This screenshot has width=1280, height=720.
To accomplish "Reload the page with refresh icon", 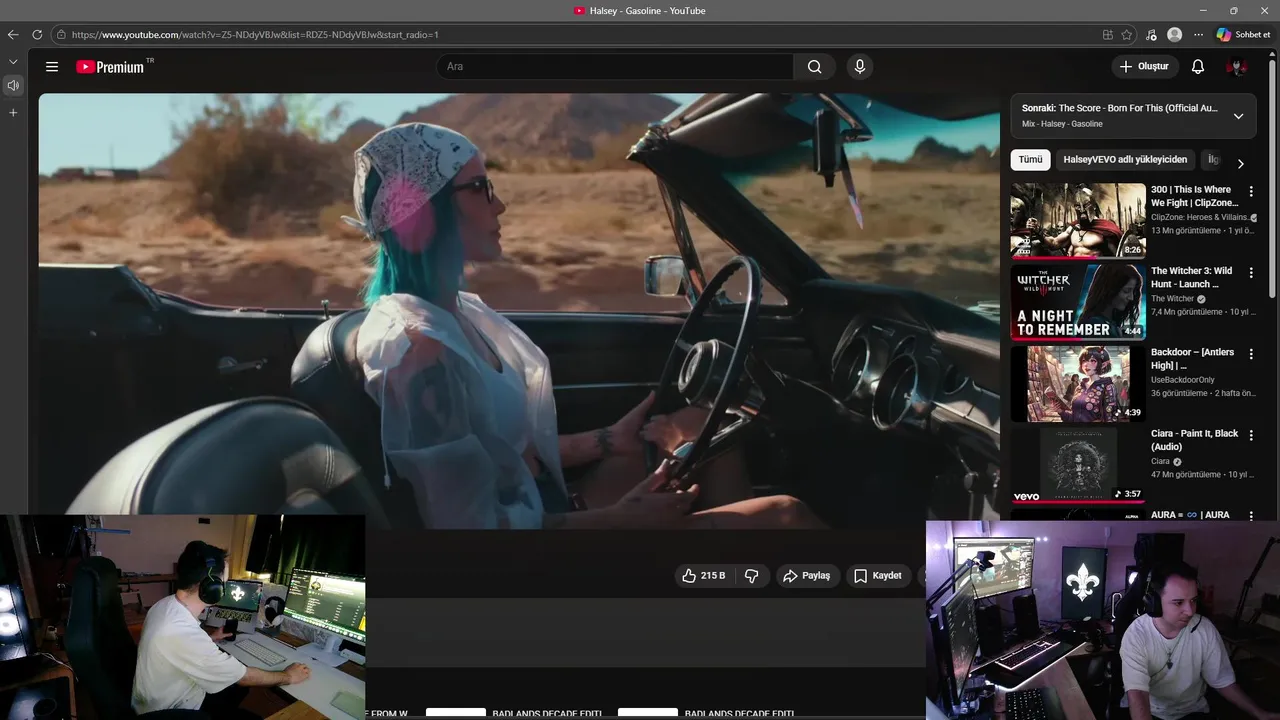I will (x=37, y=35).
